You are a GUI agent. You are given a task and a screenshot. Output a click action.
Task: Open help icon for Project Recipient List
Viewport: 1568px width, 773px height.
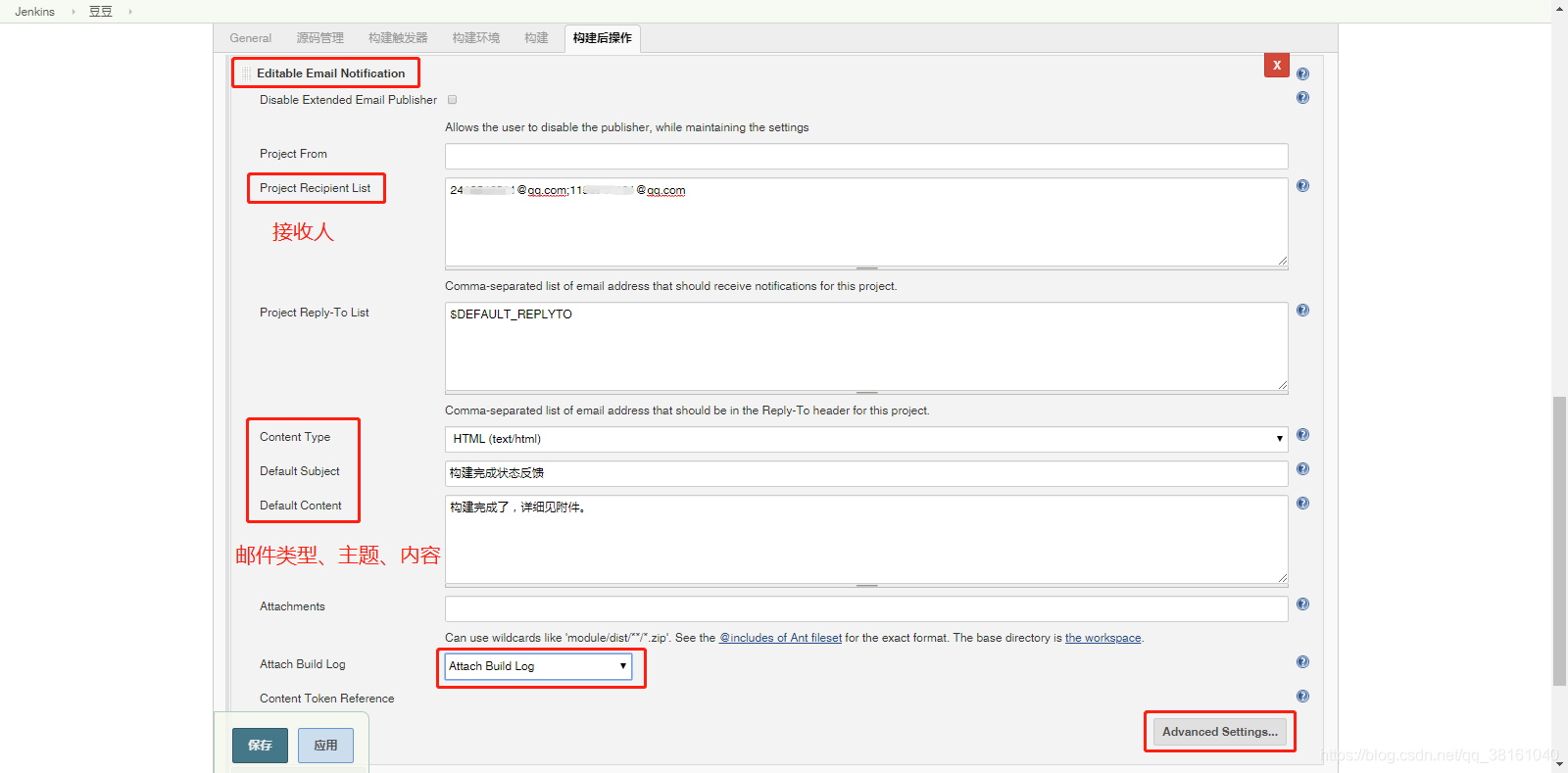point(1302,185)
